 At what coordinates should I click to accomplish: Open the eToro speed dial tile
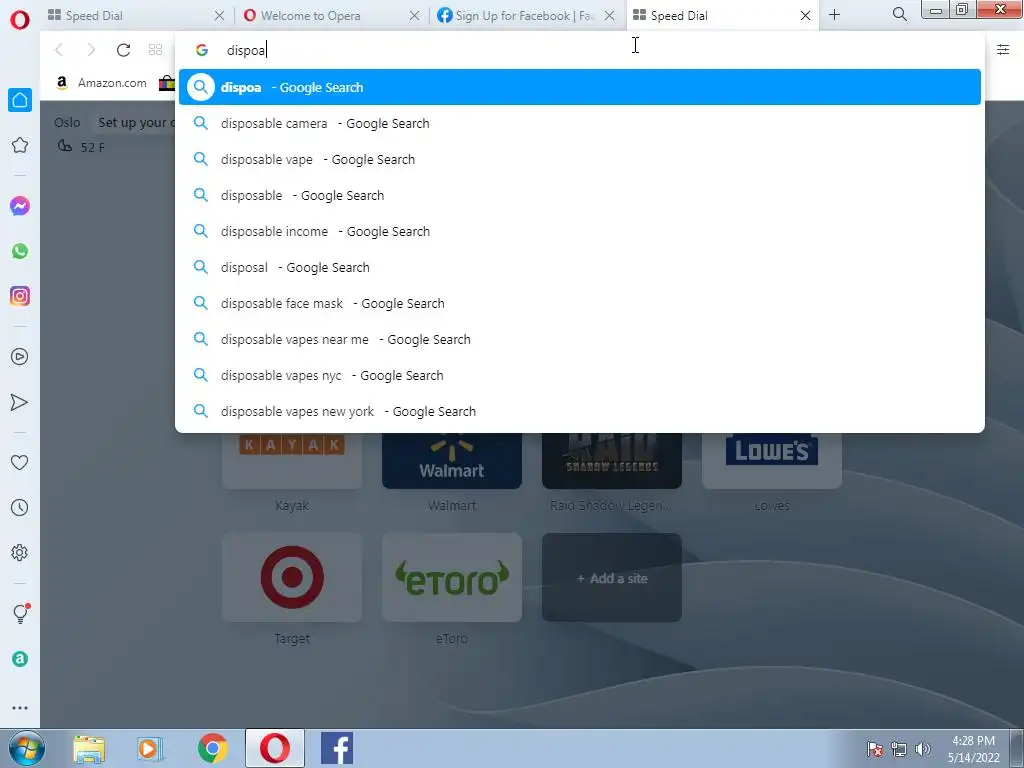tap(452, 577)
